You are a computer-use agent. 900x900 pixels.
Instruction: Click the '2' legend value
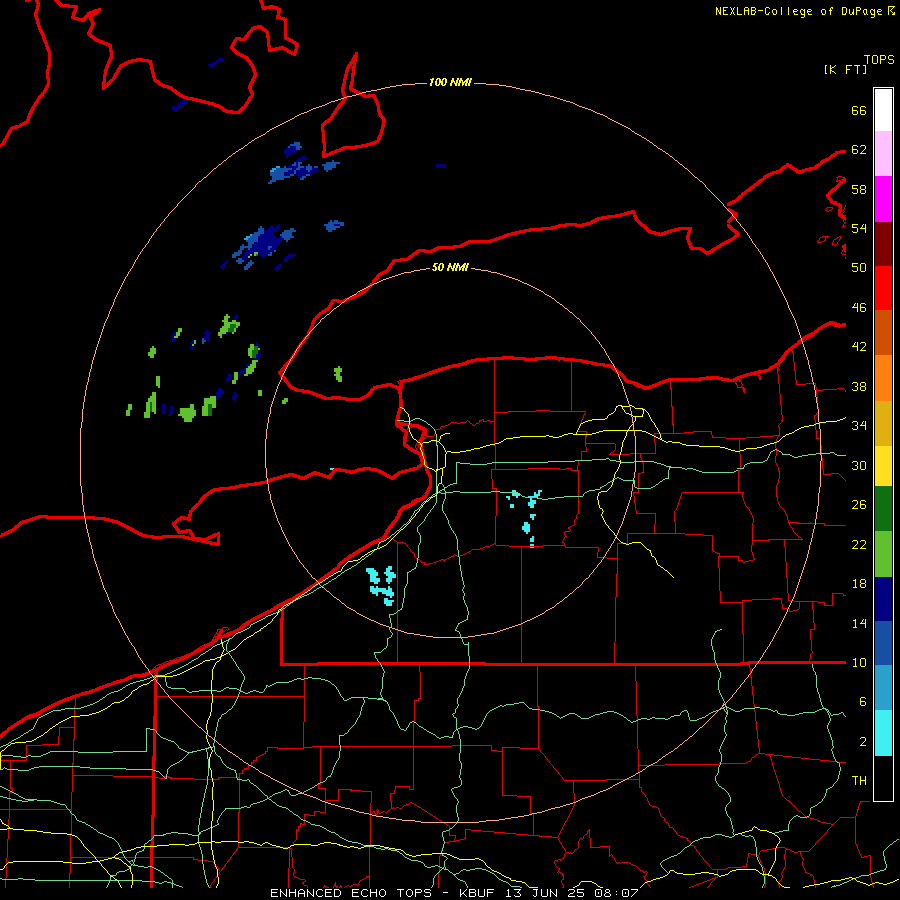tap(863, 742)
